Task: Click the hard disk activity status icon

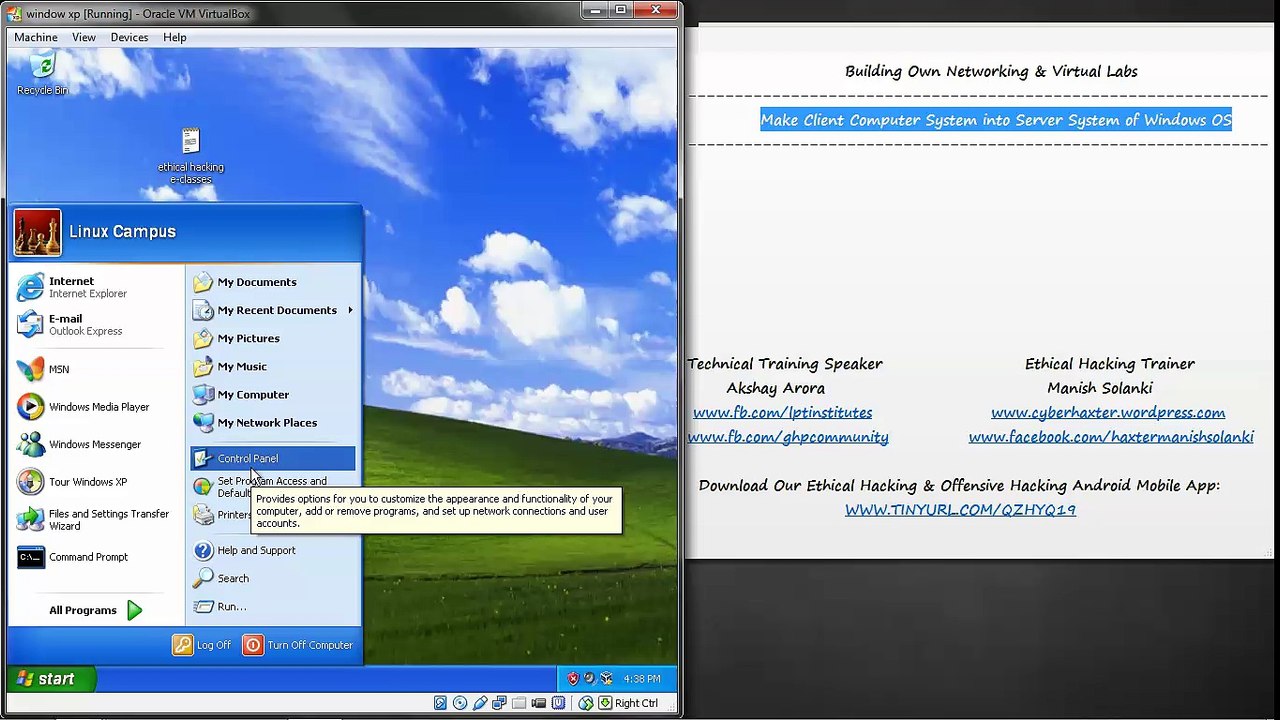Action: click(x=440, y=703)
